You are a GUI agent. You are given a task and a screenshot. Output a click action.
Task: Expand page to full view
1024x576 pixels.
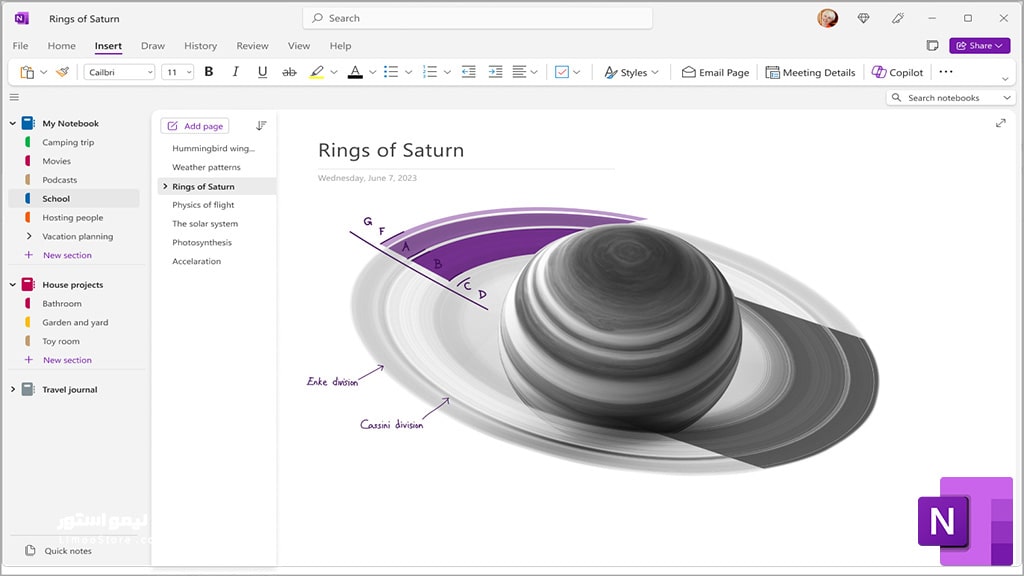(1000, 123)
